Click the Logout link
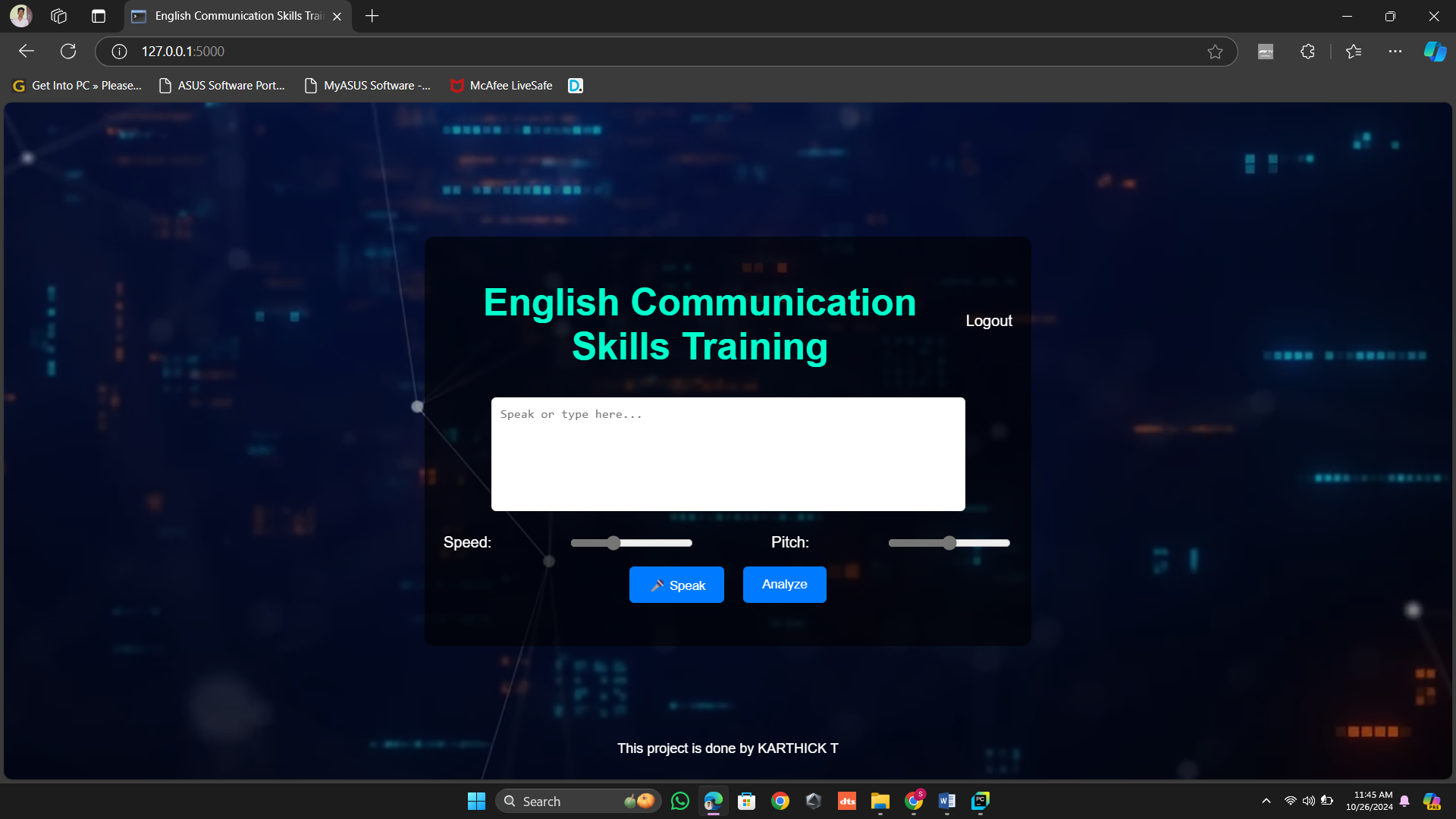This screenshot has width=1456, height=819. tap(989, 321)
